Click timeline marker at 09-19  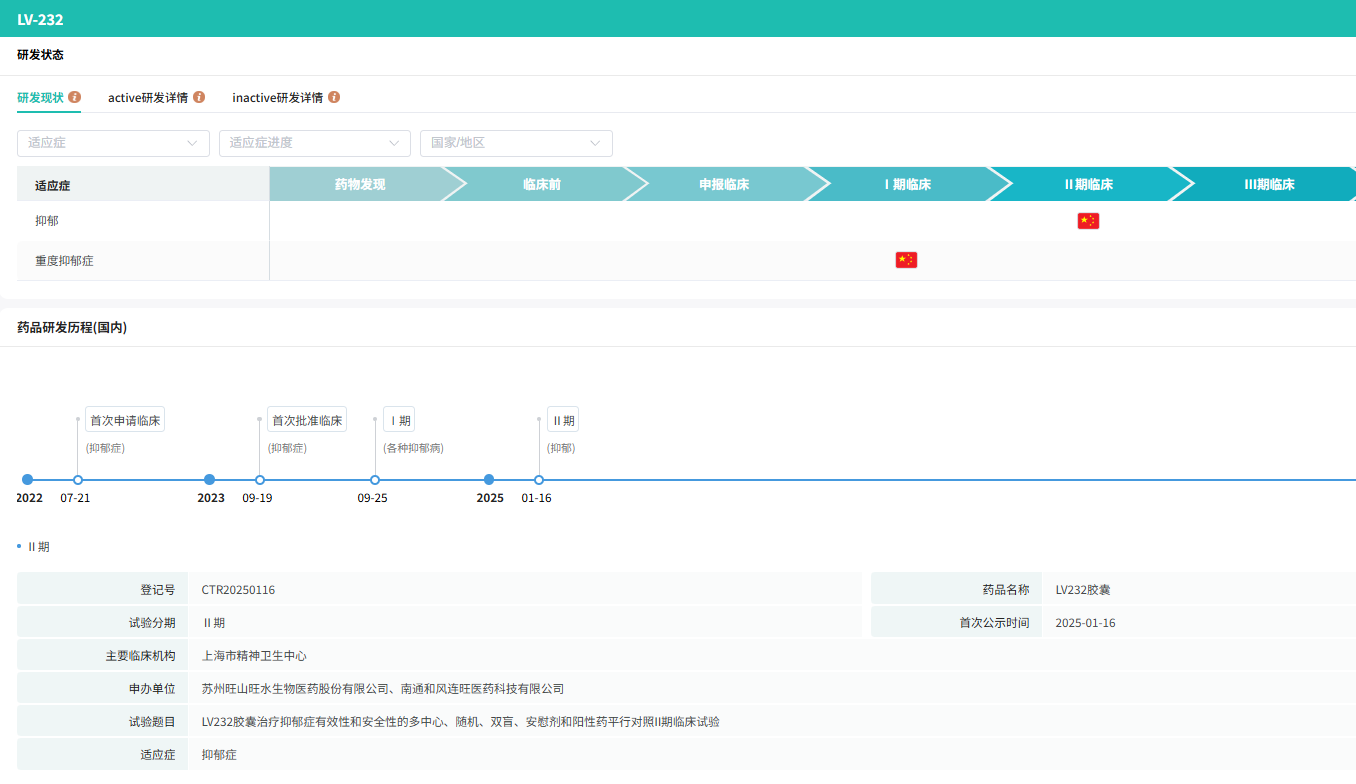coord(260,480)
